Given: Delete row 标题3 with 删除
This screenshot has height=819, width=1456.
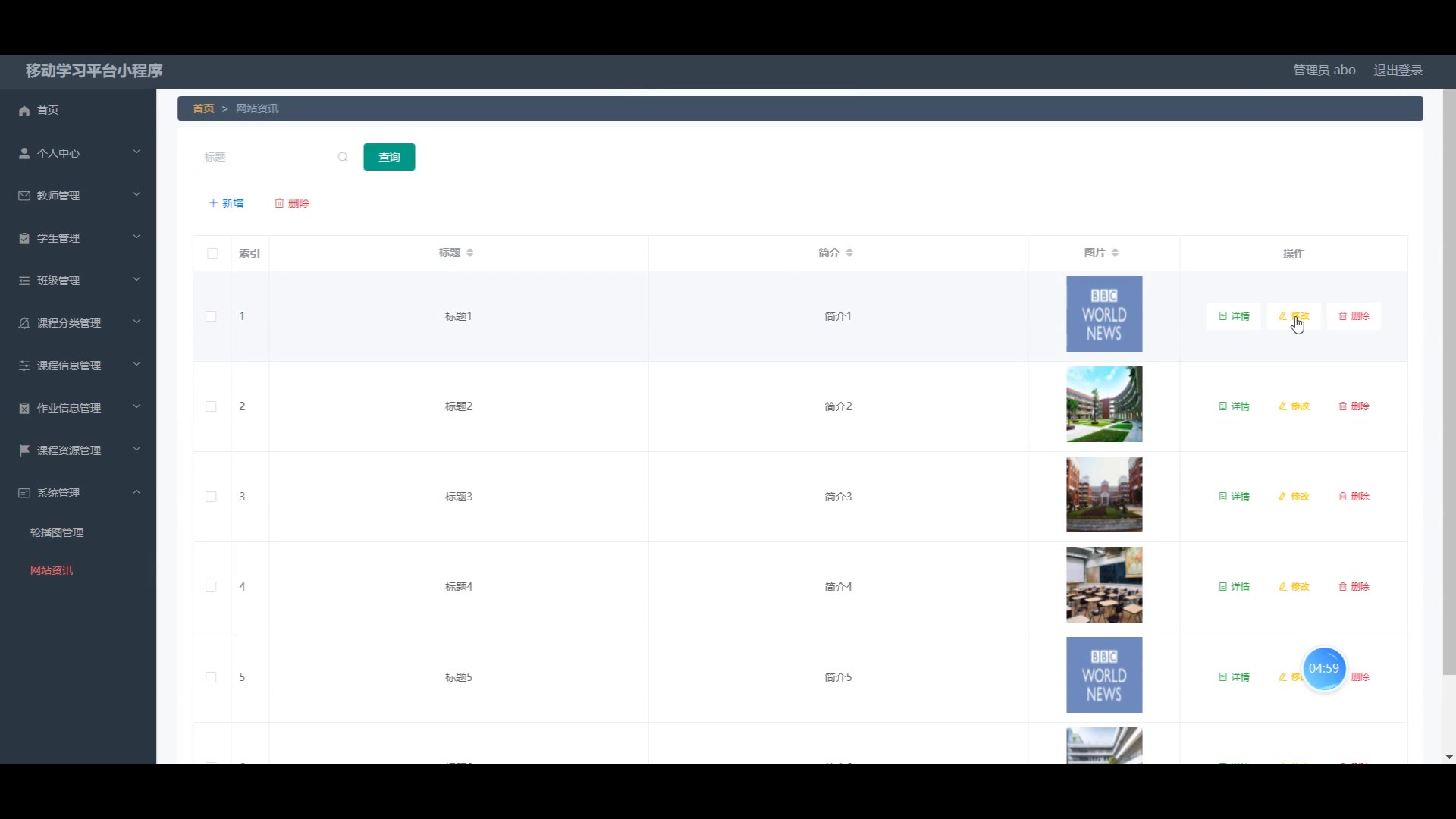Looking at the screenshot, I should click(1354, 497).
